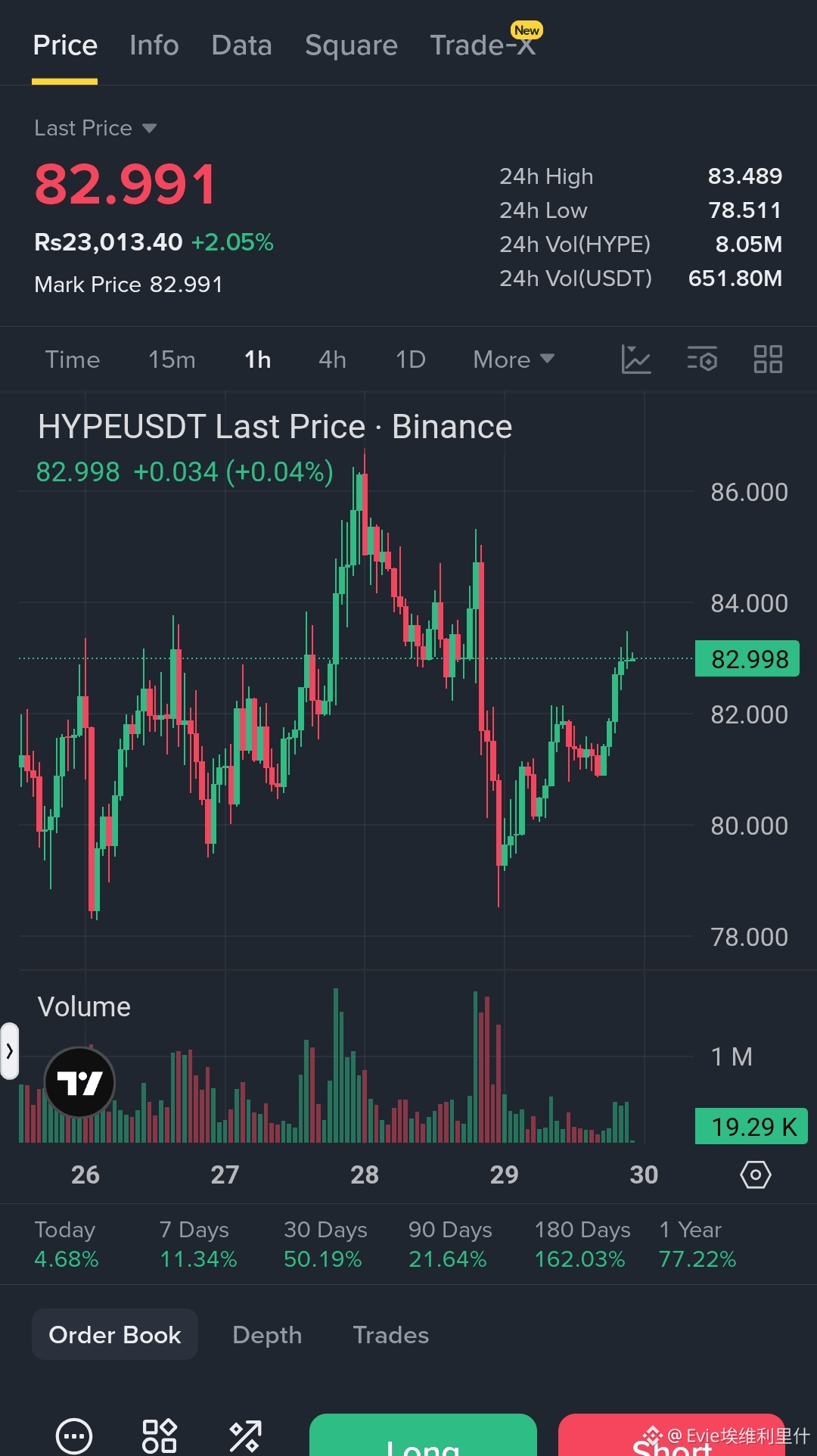Switch to the Info tab
Image resolution: width=817 pixels, height=1456 pixels.
(154, 45)
